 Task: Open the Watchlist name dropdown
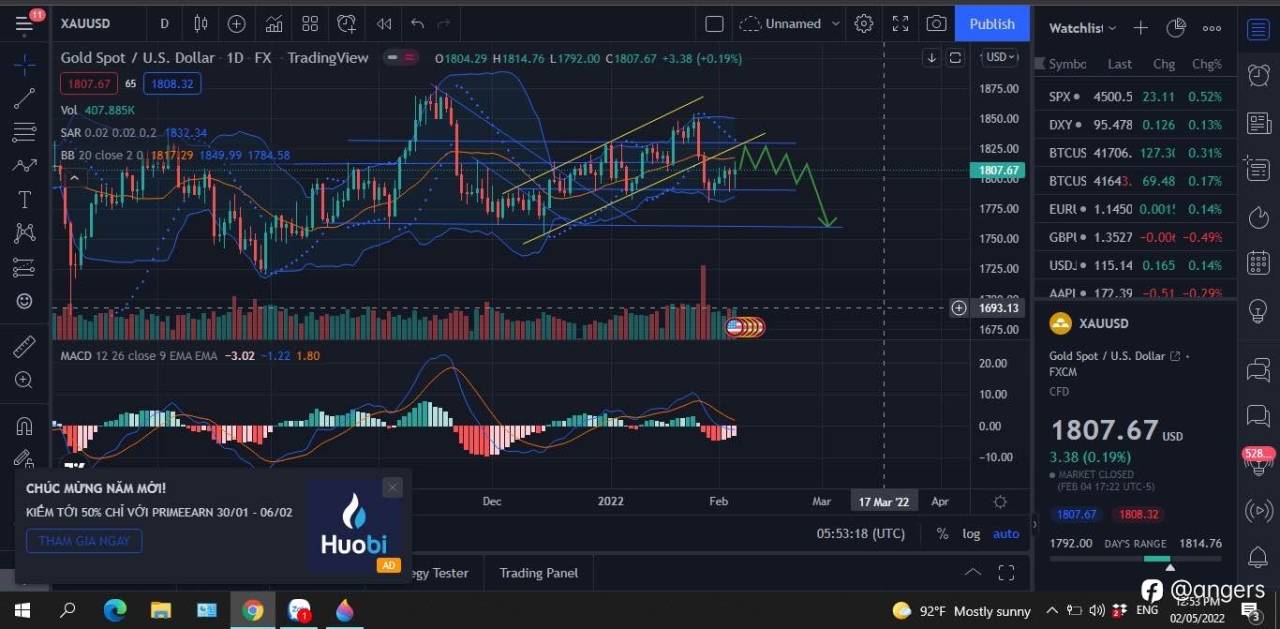pyautogui.click(x=1083, y=28)
